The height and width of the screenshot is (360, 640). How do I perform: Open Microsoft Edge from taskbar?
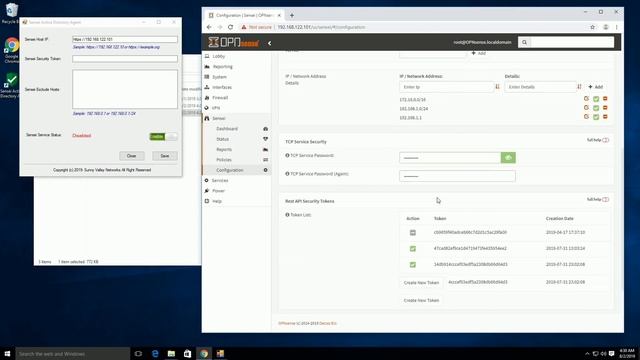click(155, 353)
